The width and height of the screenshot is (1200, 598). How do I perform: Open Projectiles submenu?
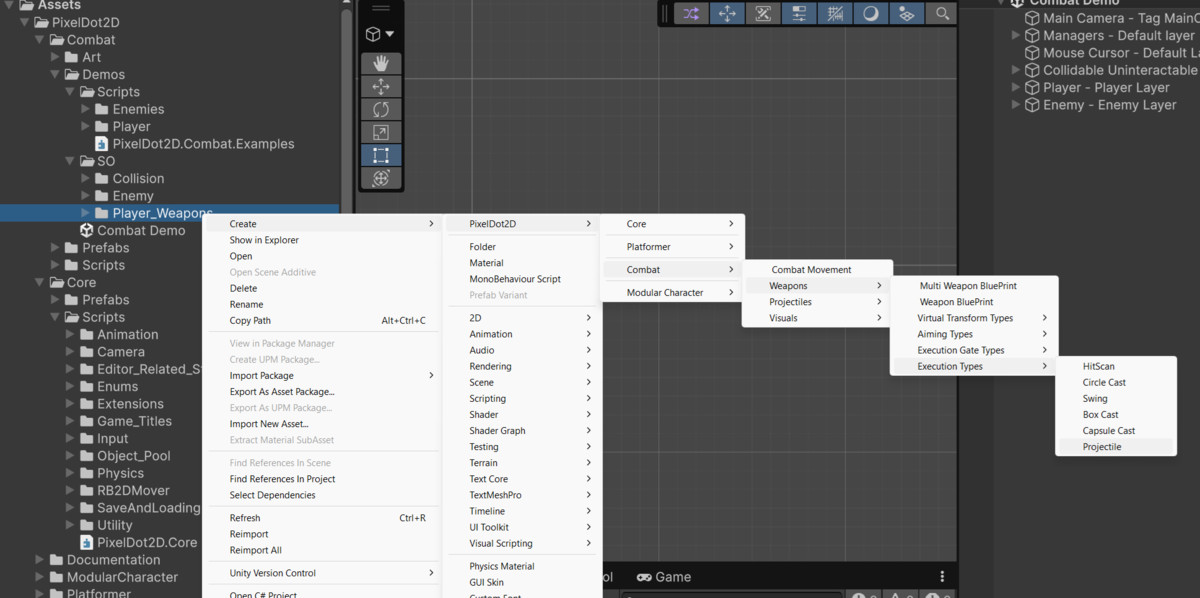(817, 302)
